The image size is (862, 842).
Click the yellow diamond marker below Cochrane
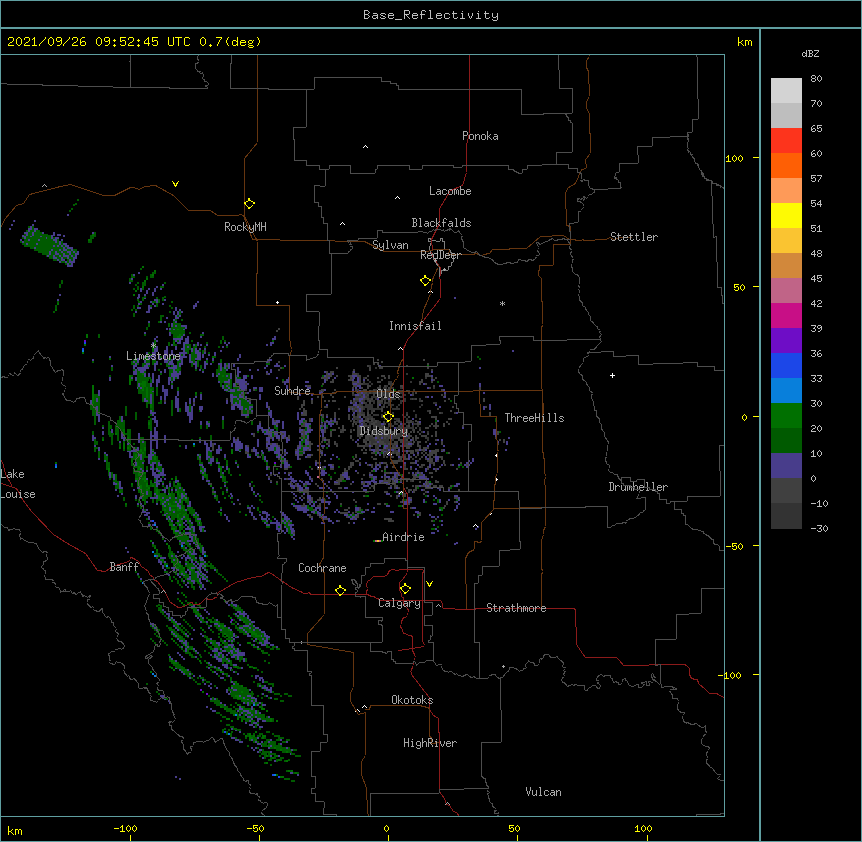[x=340, y=590]
